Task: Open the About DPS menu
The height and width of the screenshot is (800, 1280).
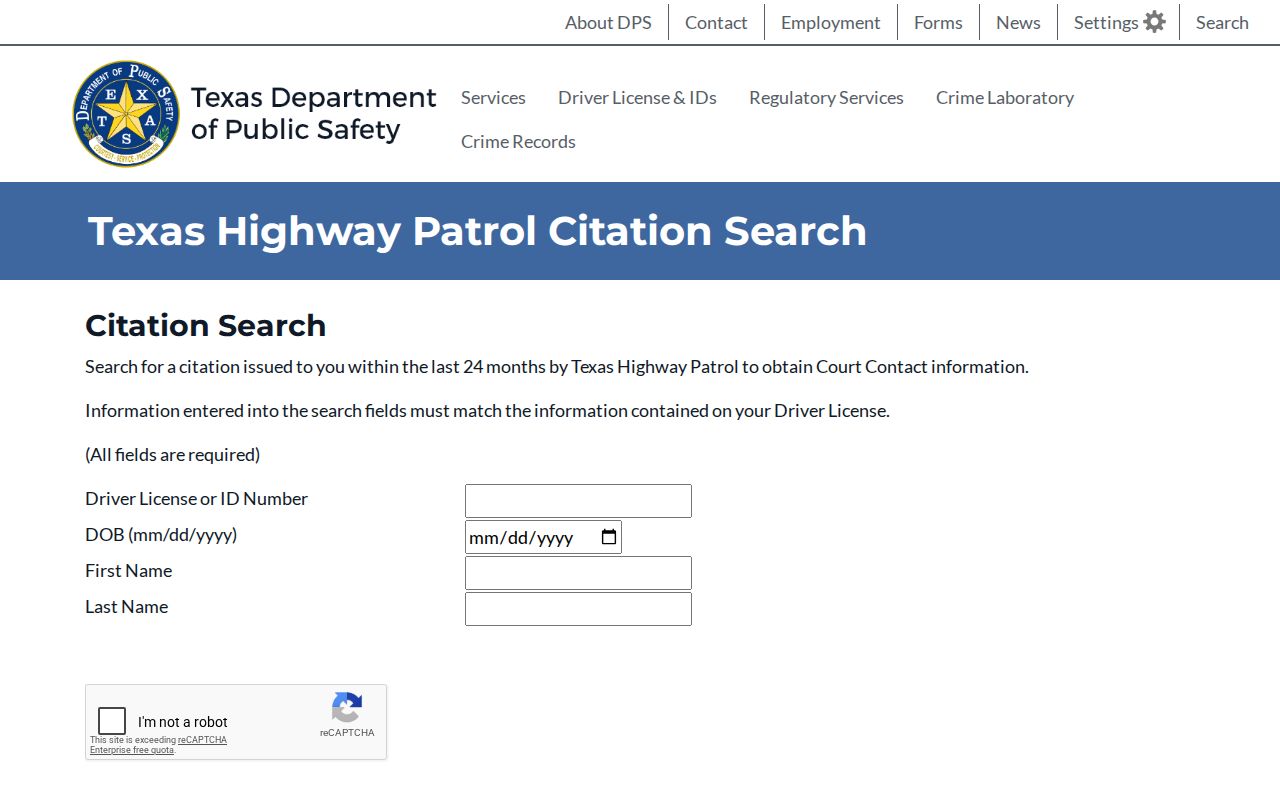Action: pyautogui.click(x=608, y=22)
